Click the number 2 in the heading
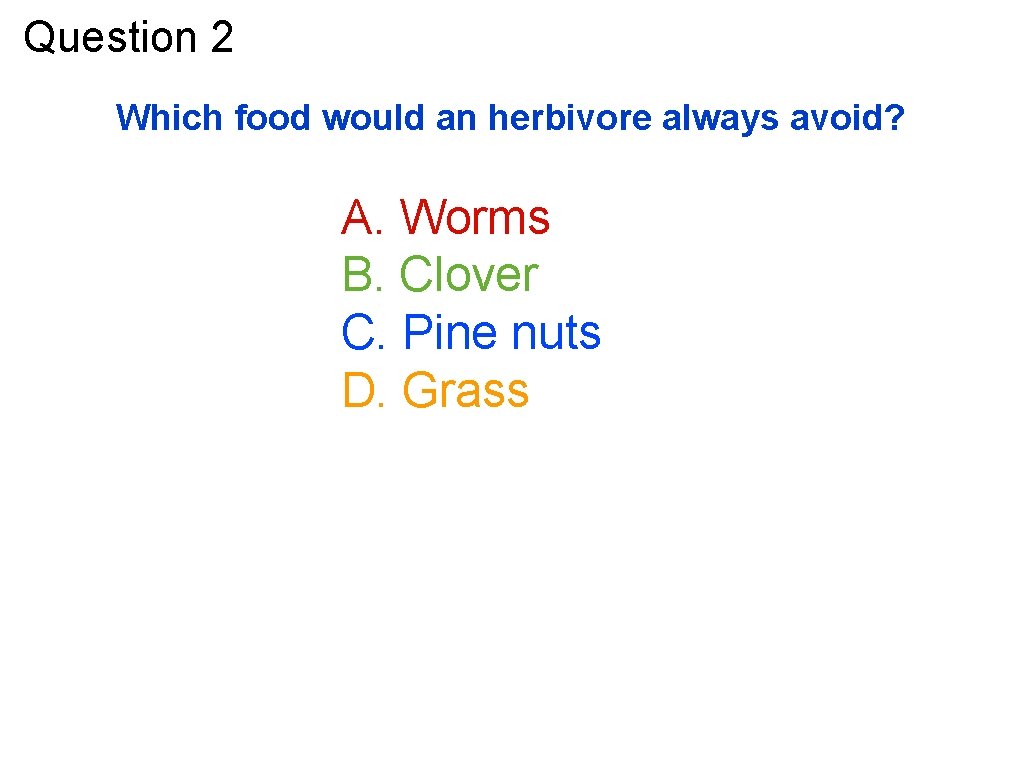The image size is (1024, 768). 222,37
